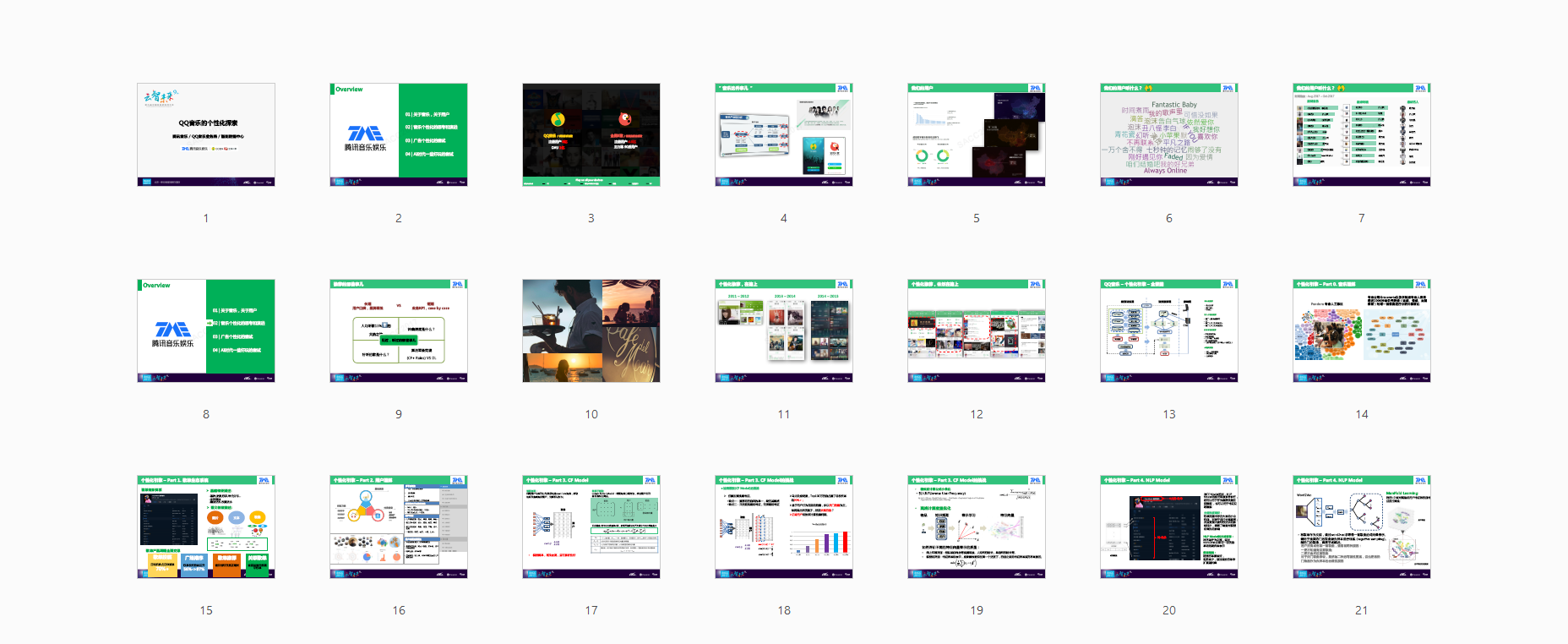
Task: Click slide number label 14
Action: pos(1362,414)
